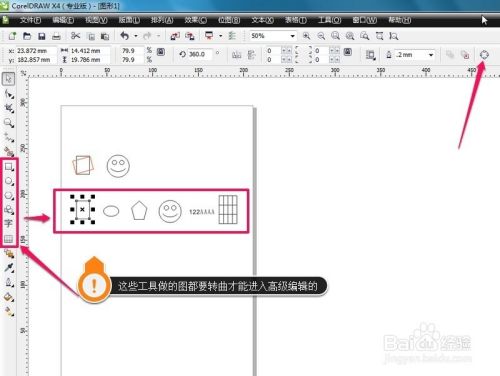Open the 窗口(W) menu
The height and width of the screenshot is (376, 500).
coord(365,20)
